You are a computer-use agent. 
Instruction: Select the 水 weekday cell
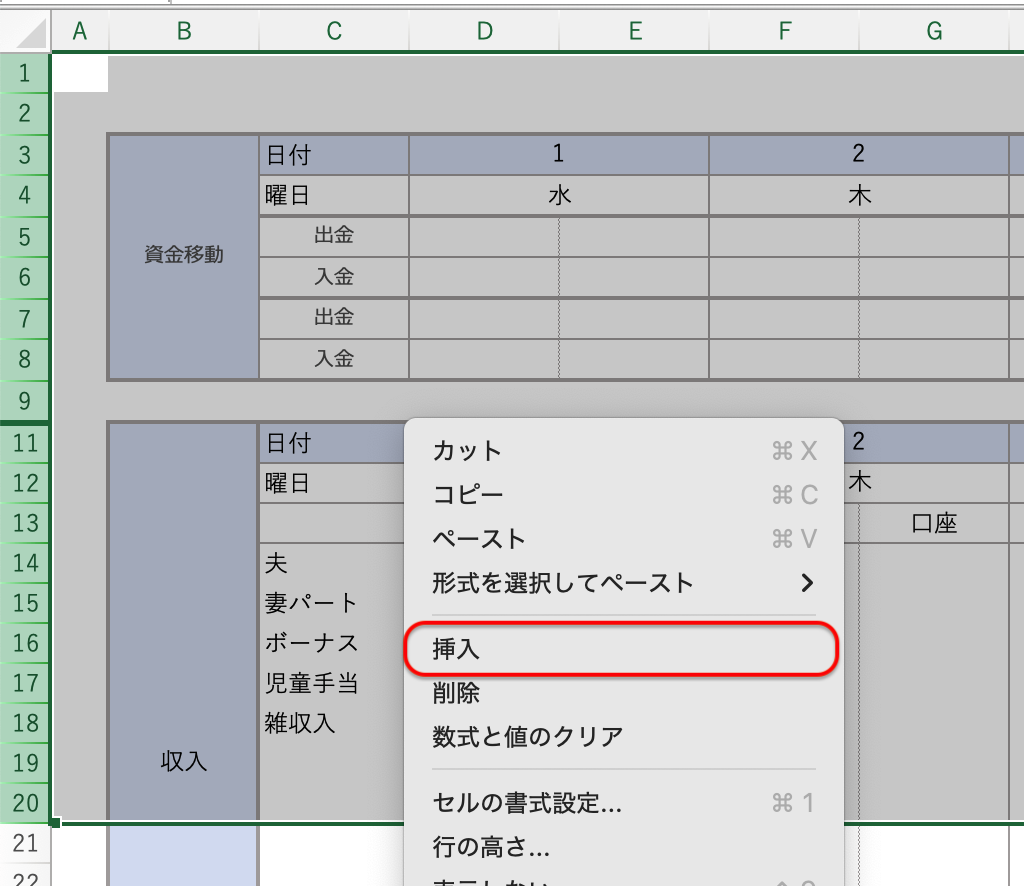(x=559, y=196)
